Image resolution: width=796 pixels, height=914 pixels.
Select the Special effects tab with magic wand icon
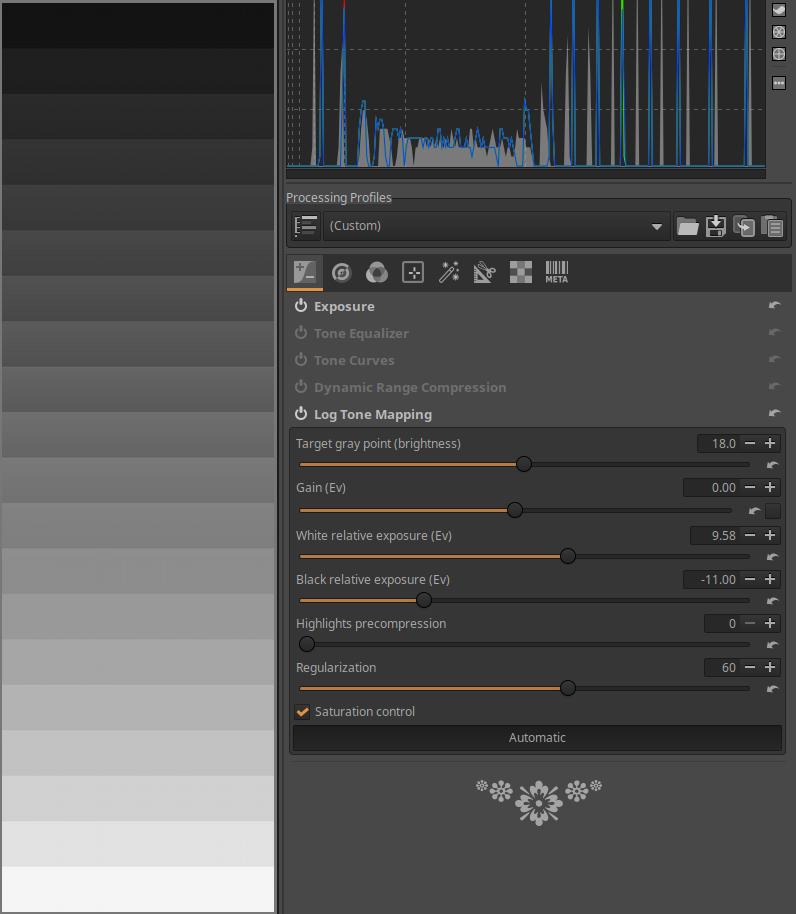(x=449, y=272)
